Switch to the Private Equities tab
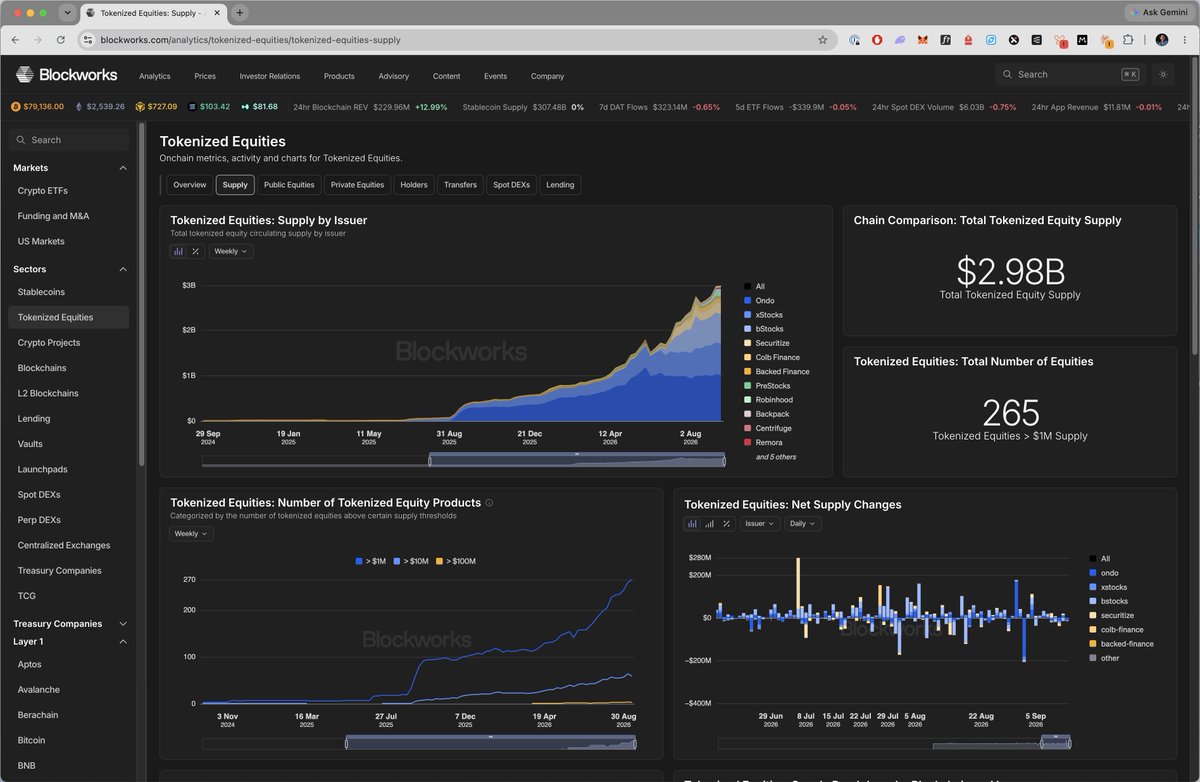Image resolution: width=1200 pixels, height=782 pixels. (357, 185)
